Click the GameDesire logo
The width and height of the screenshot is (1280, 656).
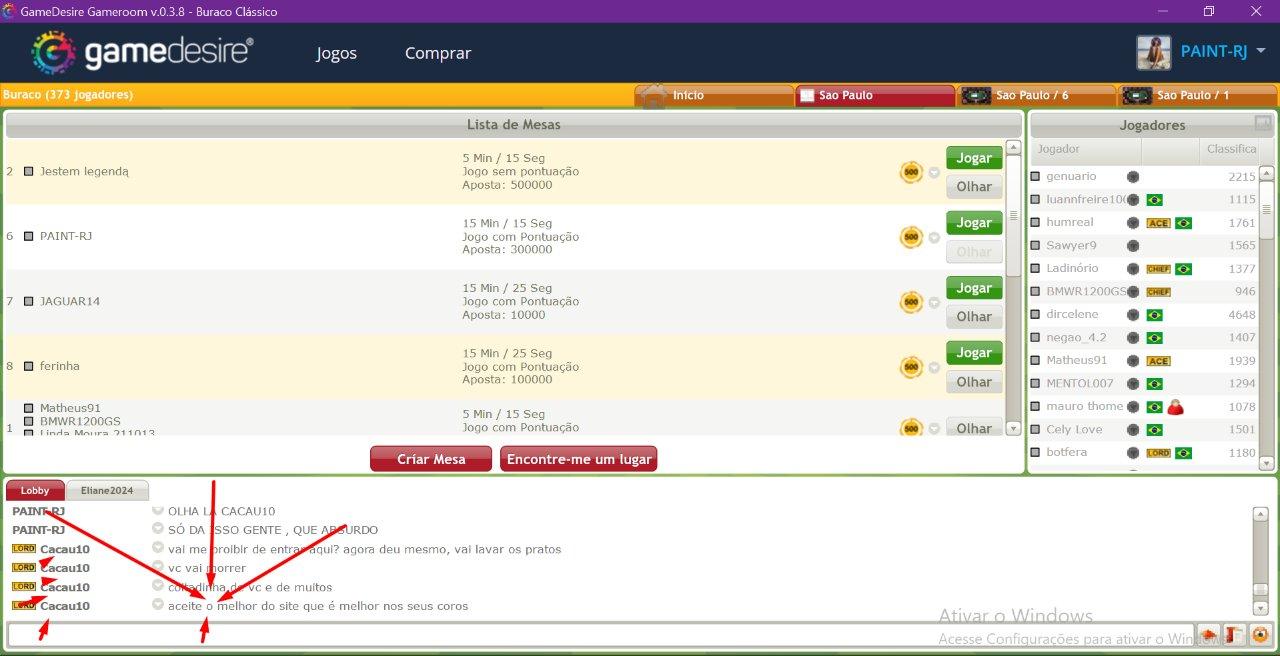(x=142, y=52)
